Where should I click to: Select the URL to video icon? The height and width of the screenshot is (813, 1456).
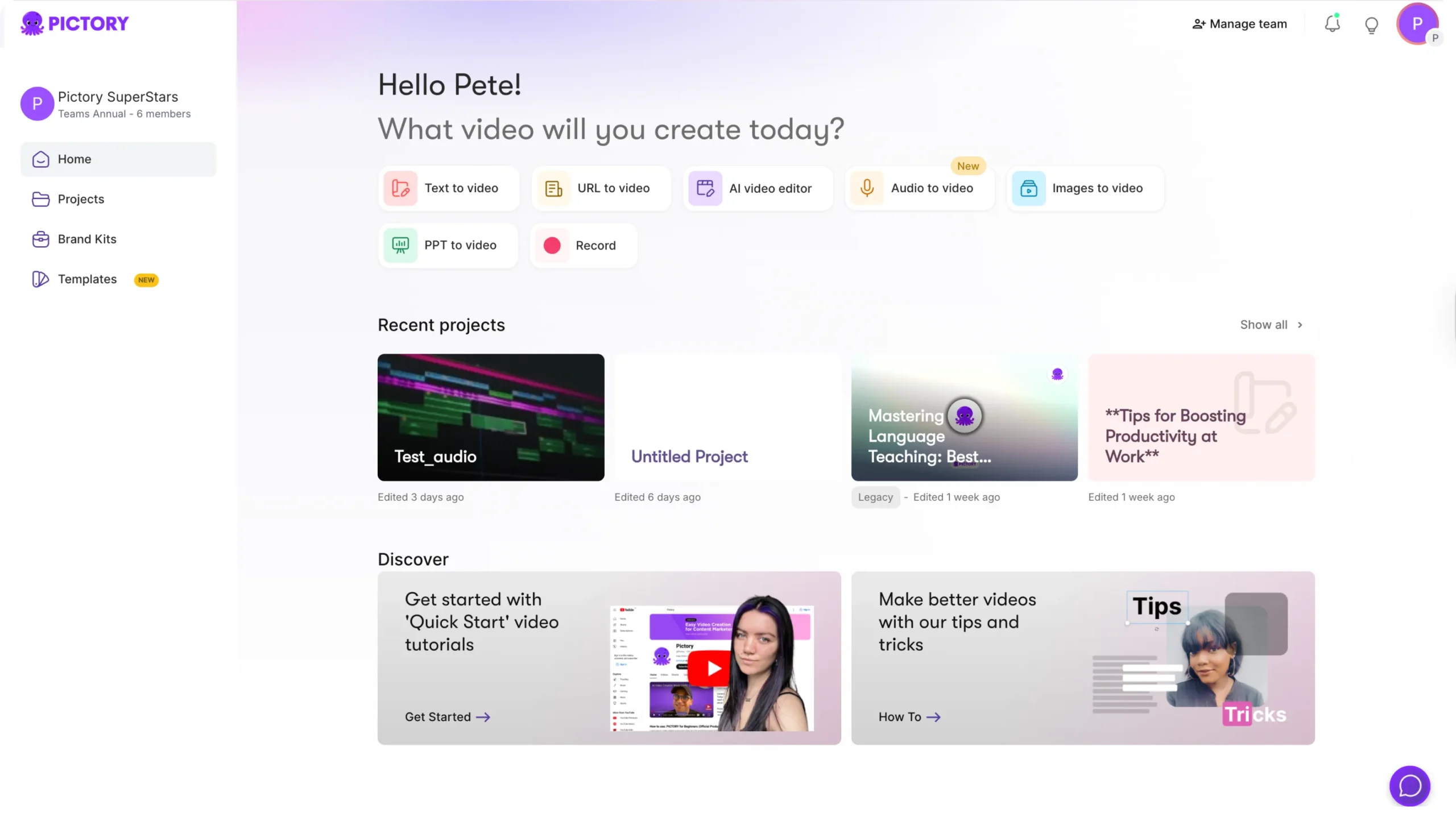[x=553, y=188]
